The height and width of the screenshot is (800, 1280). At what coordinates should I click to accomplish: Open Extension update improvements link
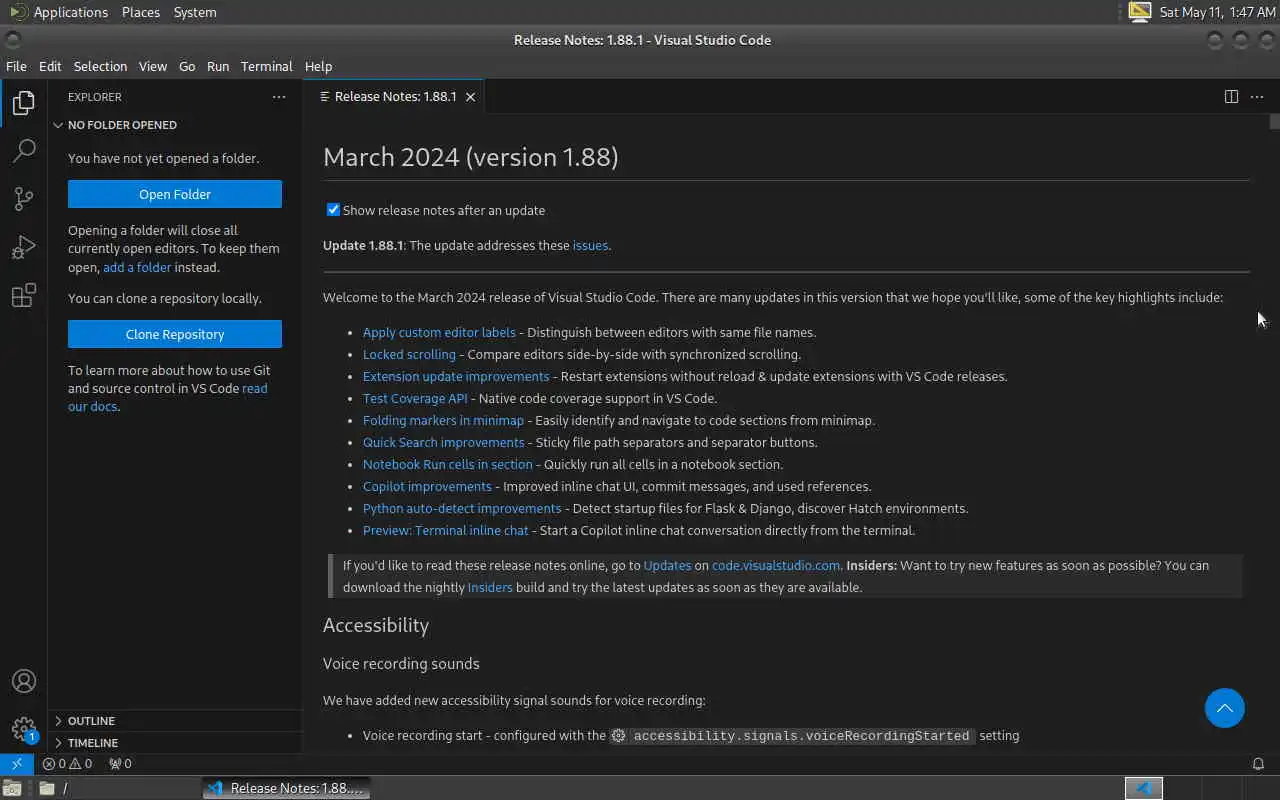(456, 376)
